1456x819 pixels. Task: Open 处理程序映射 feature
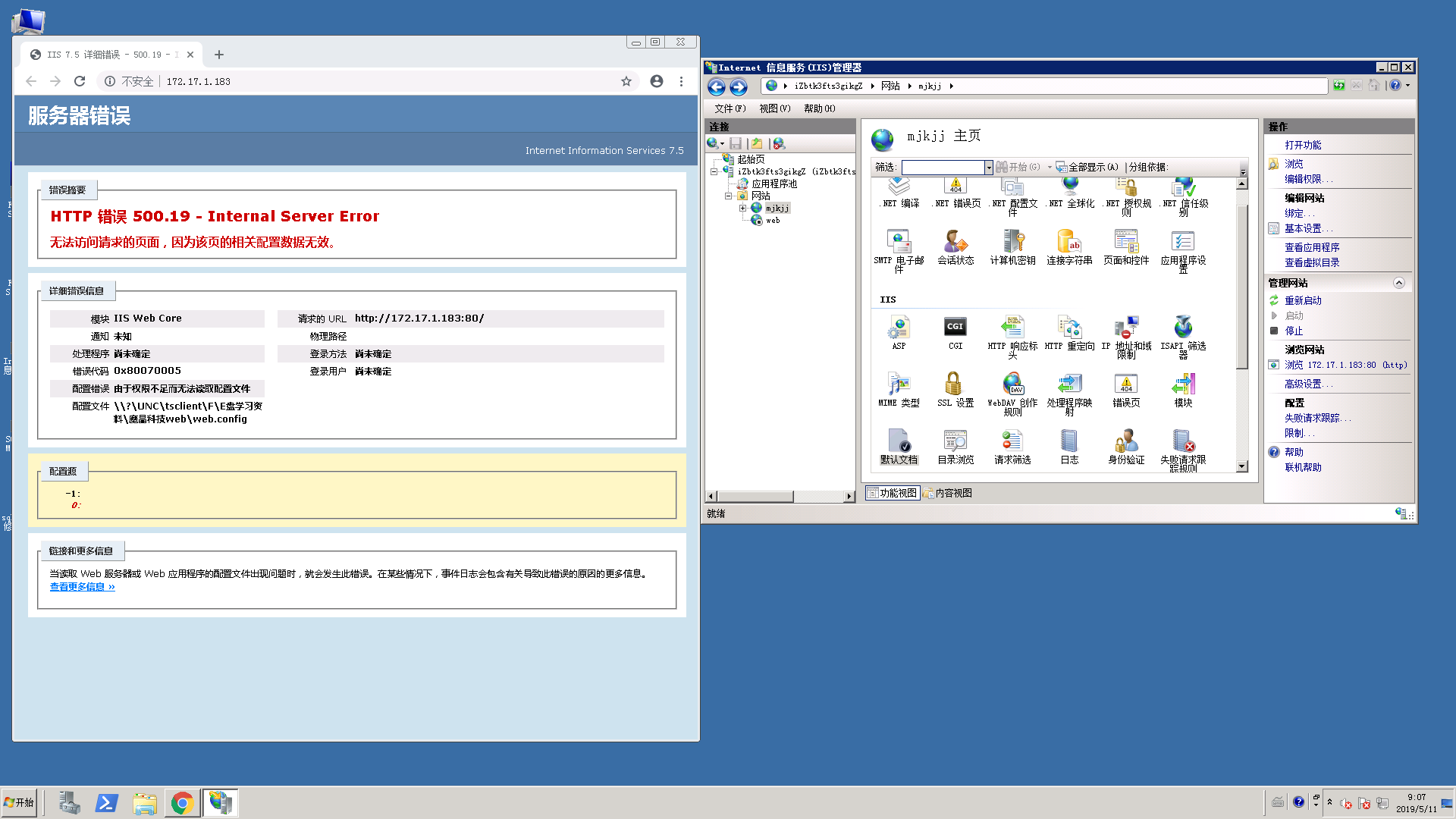[1069, 394]
